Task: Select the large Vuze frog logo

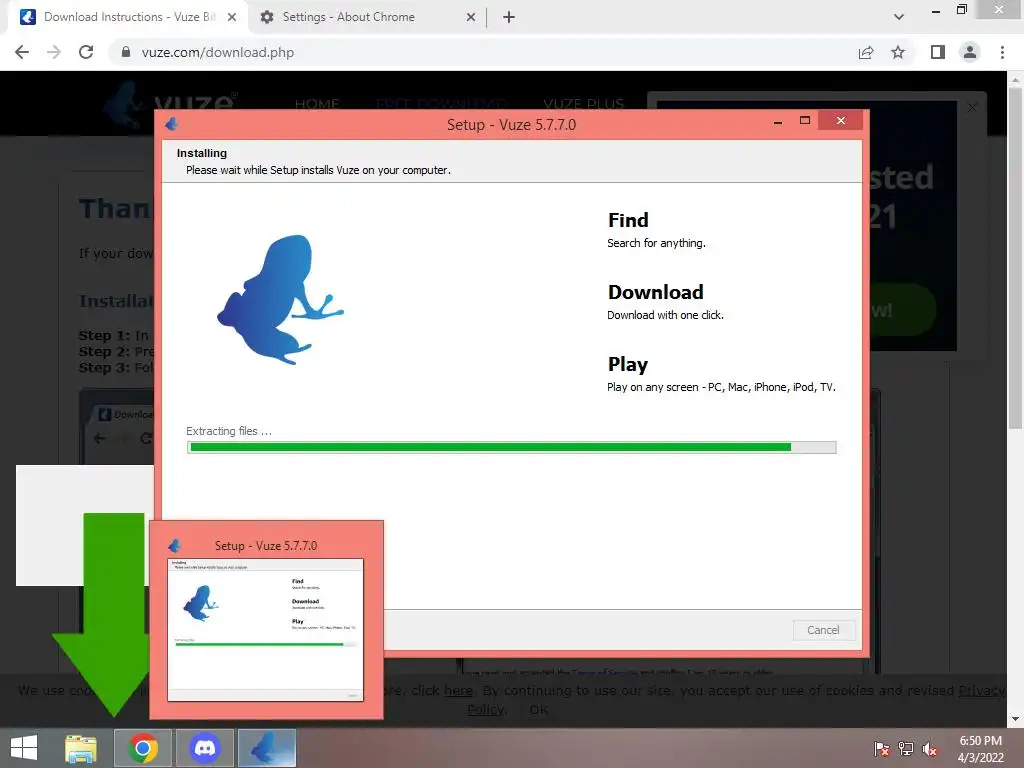Action: [x=280, y=300]
